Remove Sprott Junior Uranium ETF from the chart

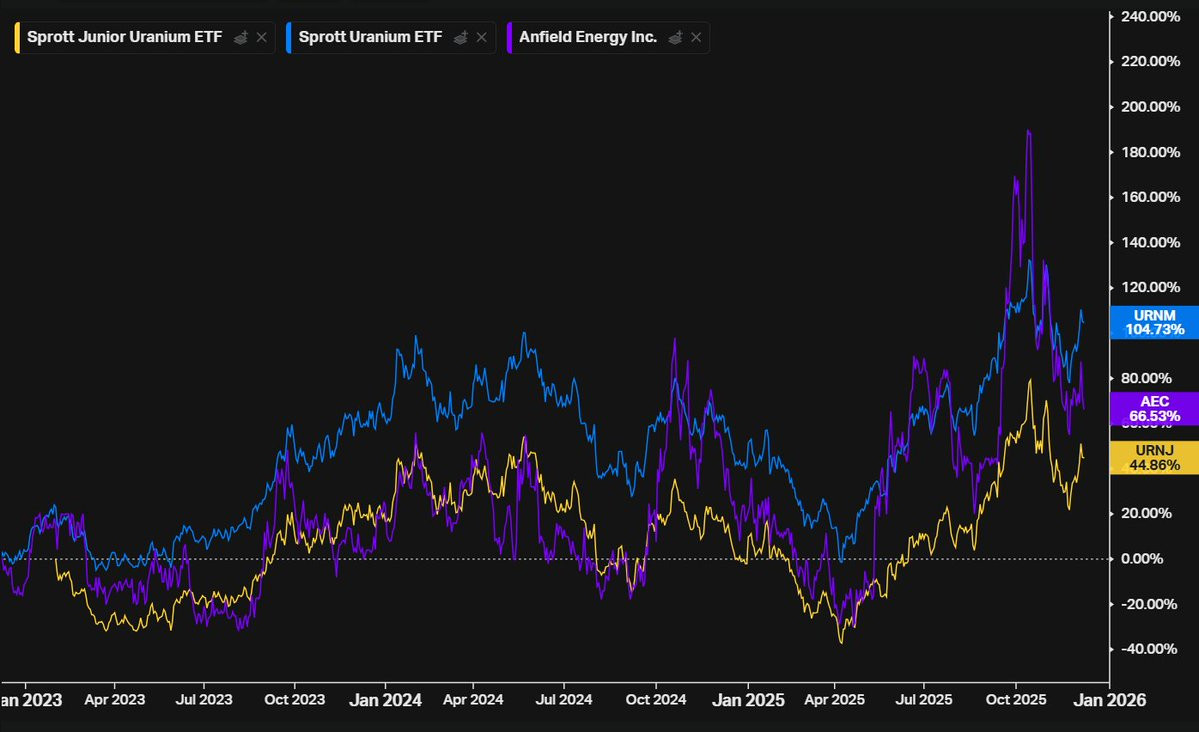(262, 37)
